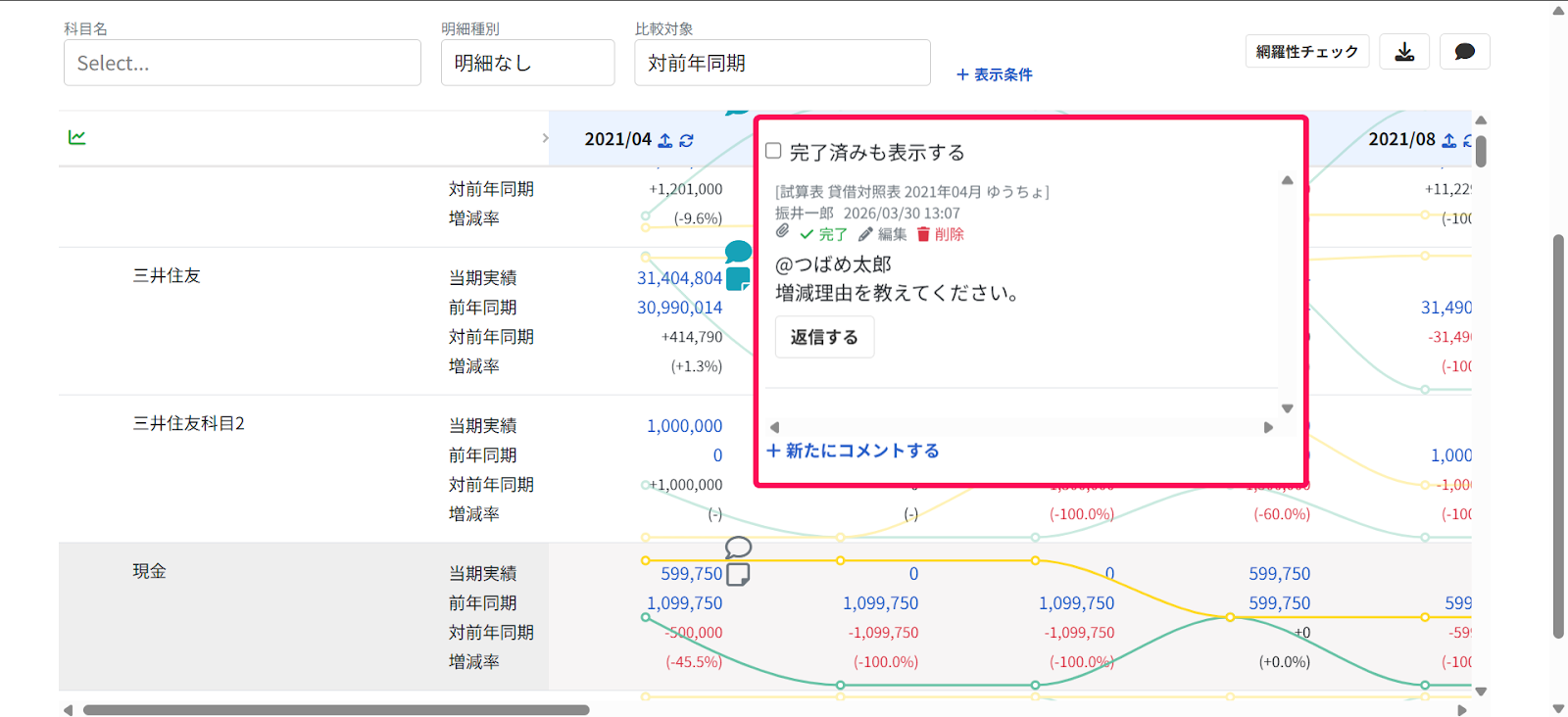1568x717 pixels.
Task: Click the 当期実績 label in 現金 row
Action: [x=483, y=574]
